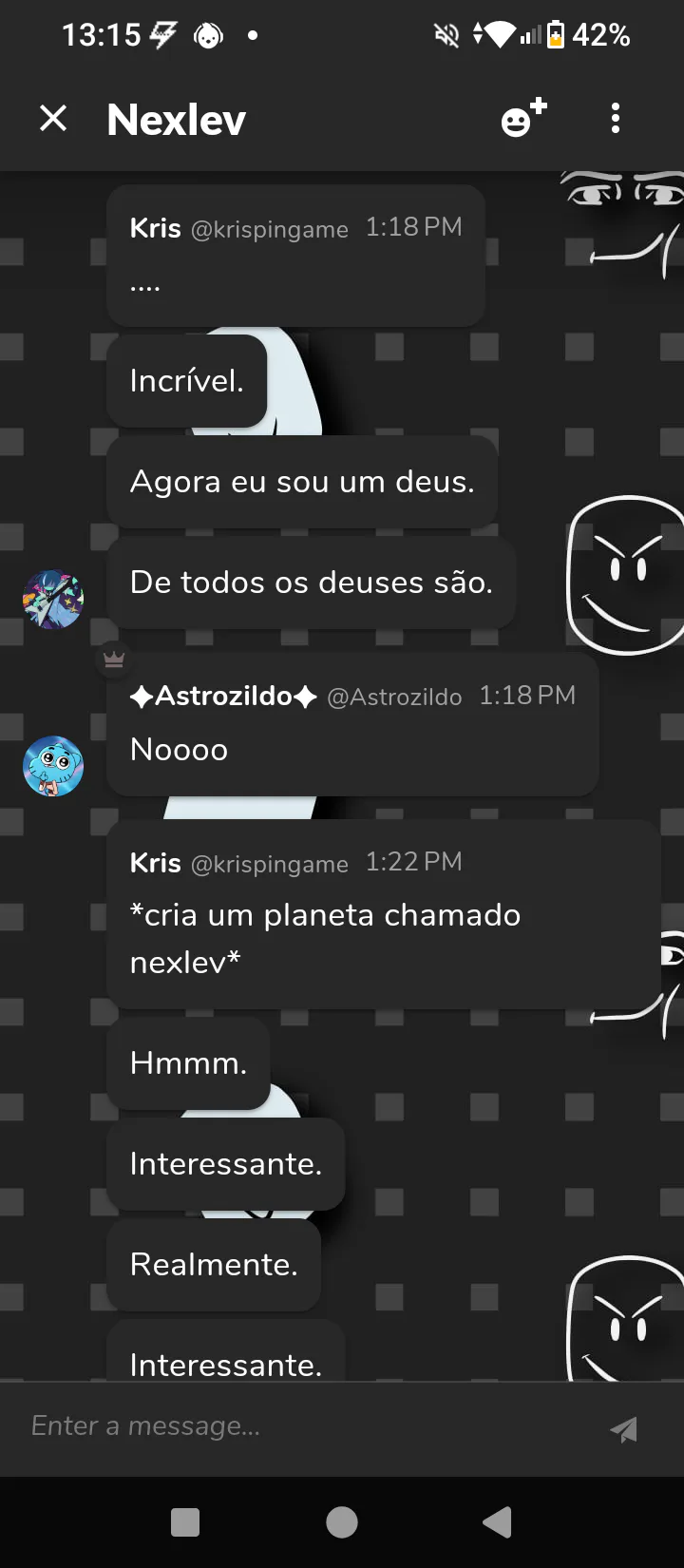Open the @krispingame username at 1:18 PM
The height and width of the screenshot is (1568, 684).
coord(270,230)
